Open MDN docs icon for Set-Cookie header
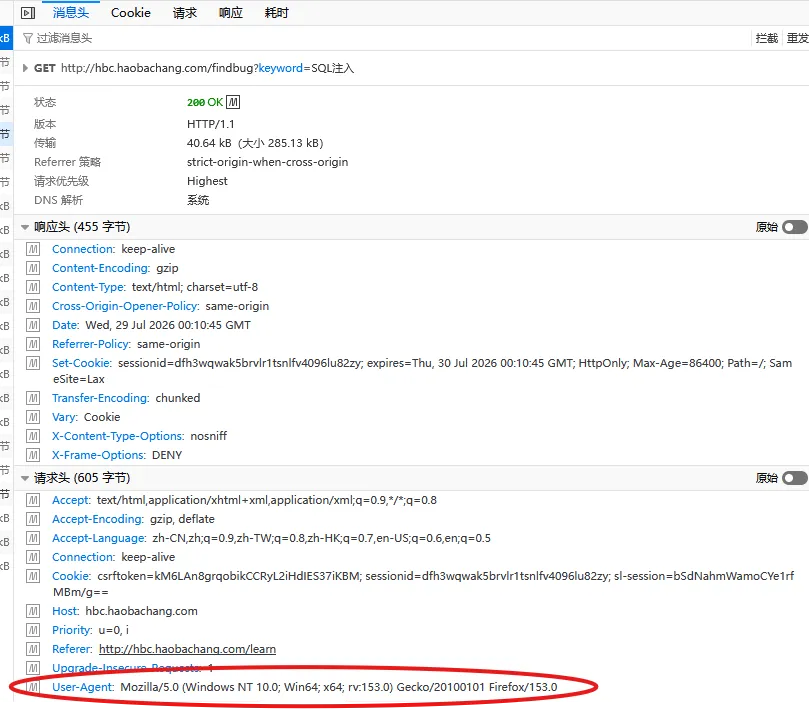This screenshot has height=709, width=809. [33, 363]
